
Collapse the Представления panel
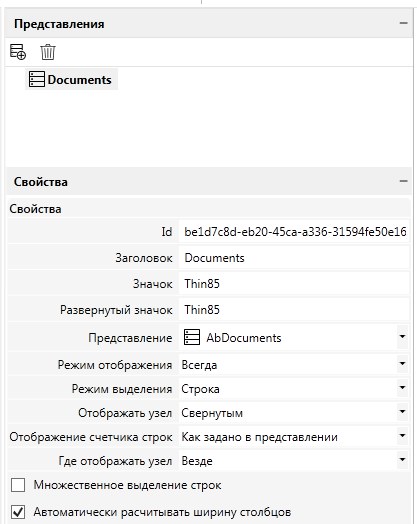403,23
